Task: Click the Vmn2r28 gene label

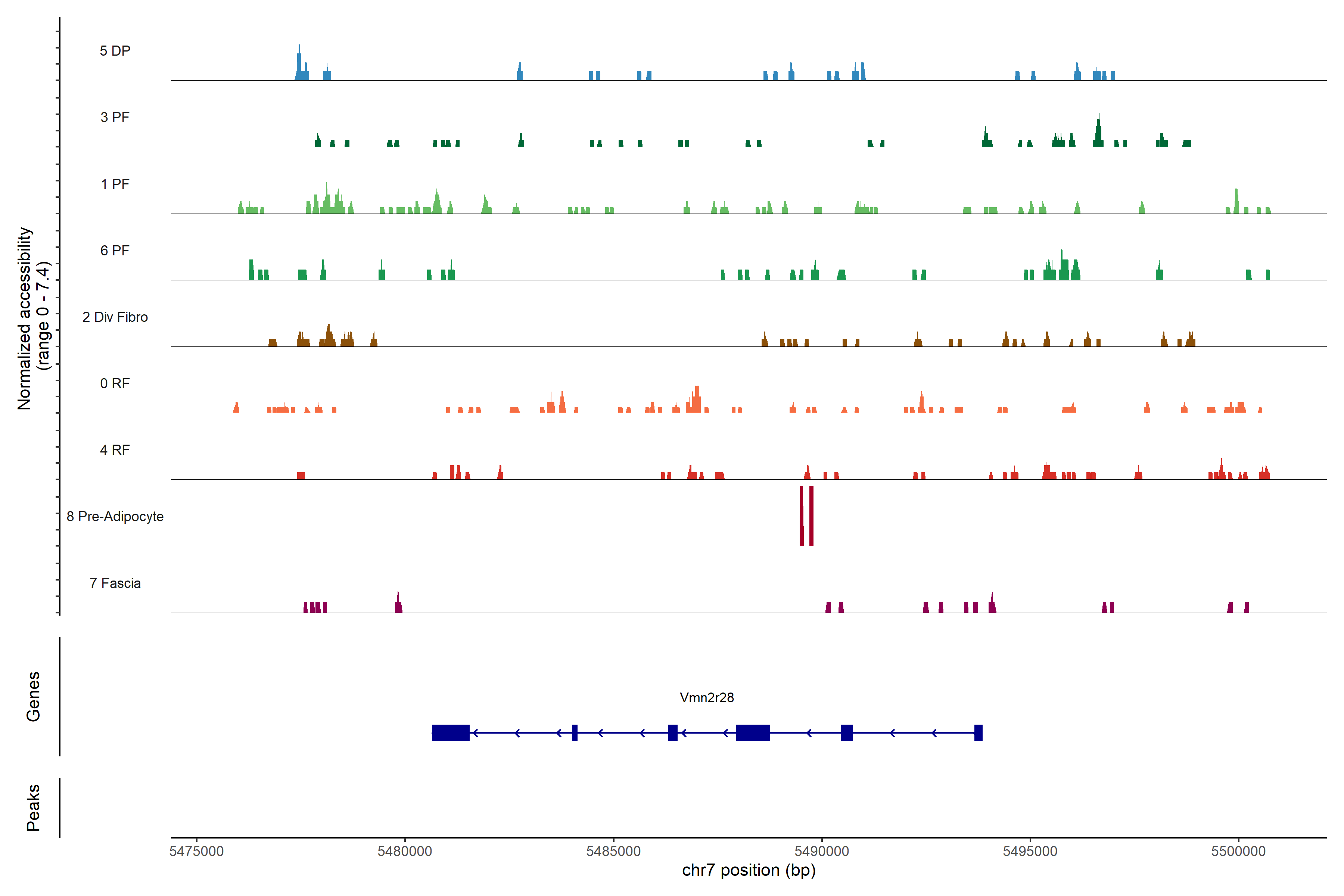Action: [x=706, y=697]
